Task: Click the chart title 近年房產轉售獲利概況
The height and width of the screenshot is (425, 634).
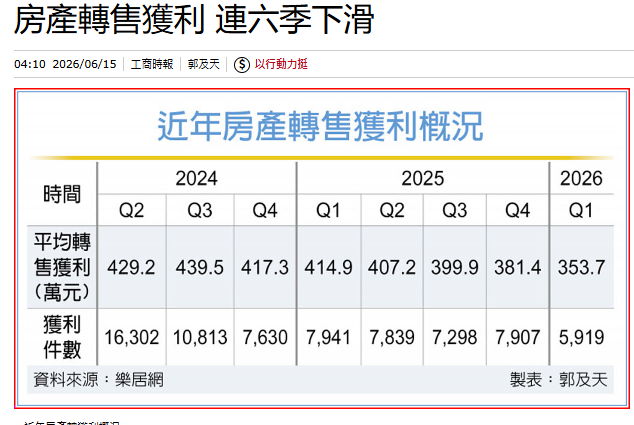Action: tap(320, 127)
